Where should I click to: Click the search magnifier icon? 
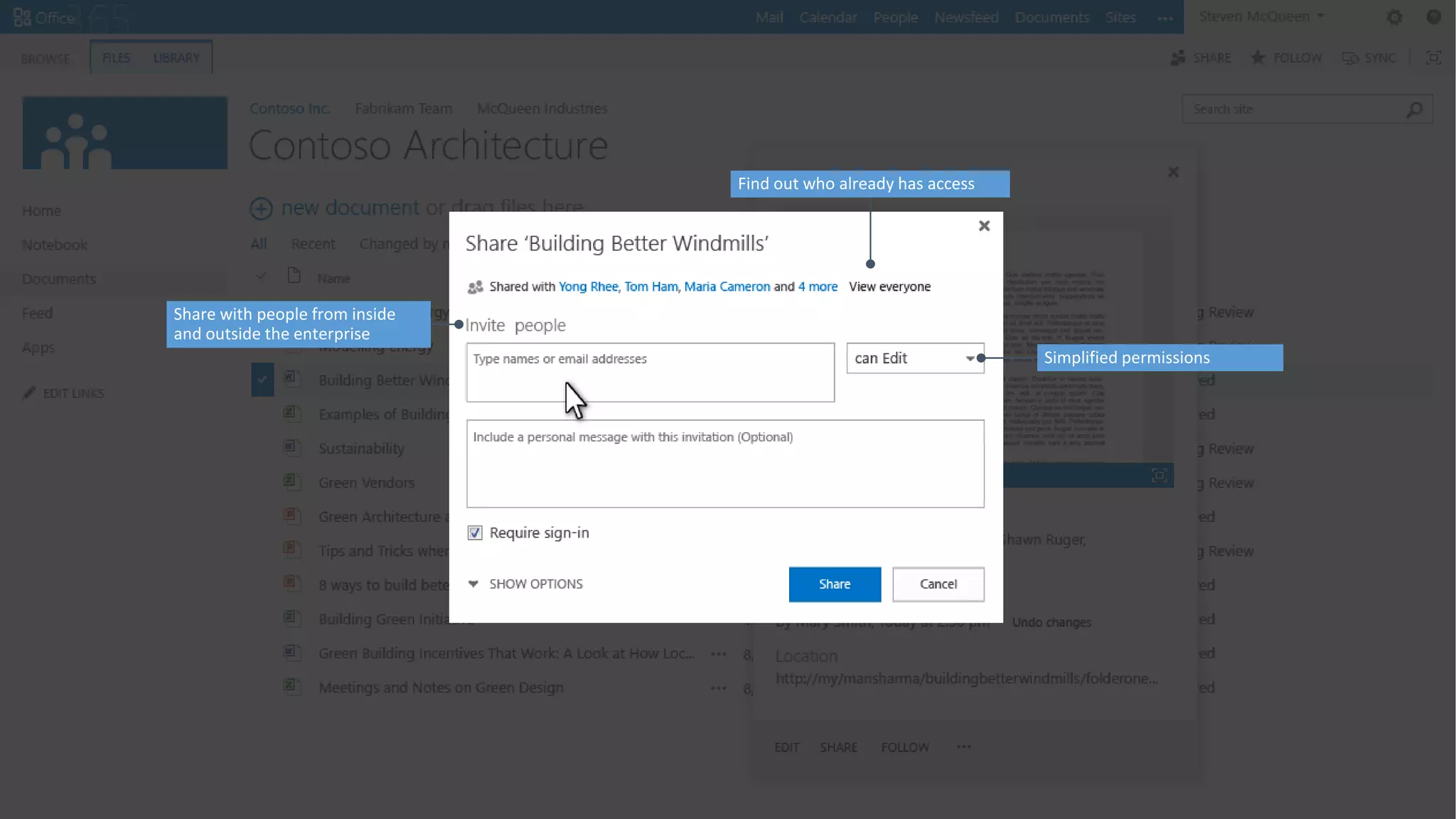click(1413, 109)
